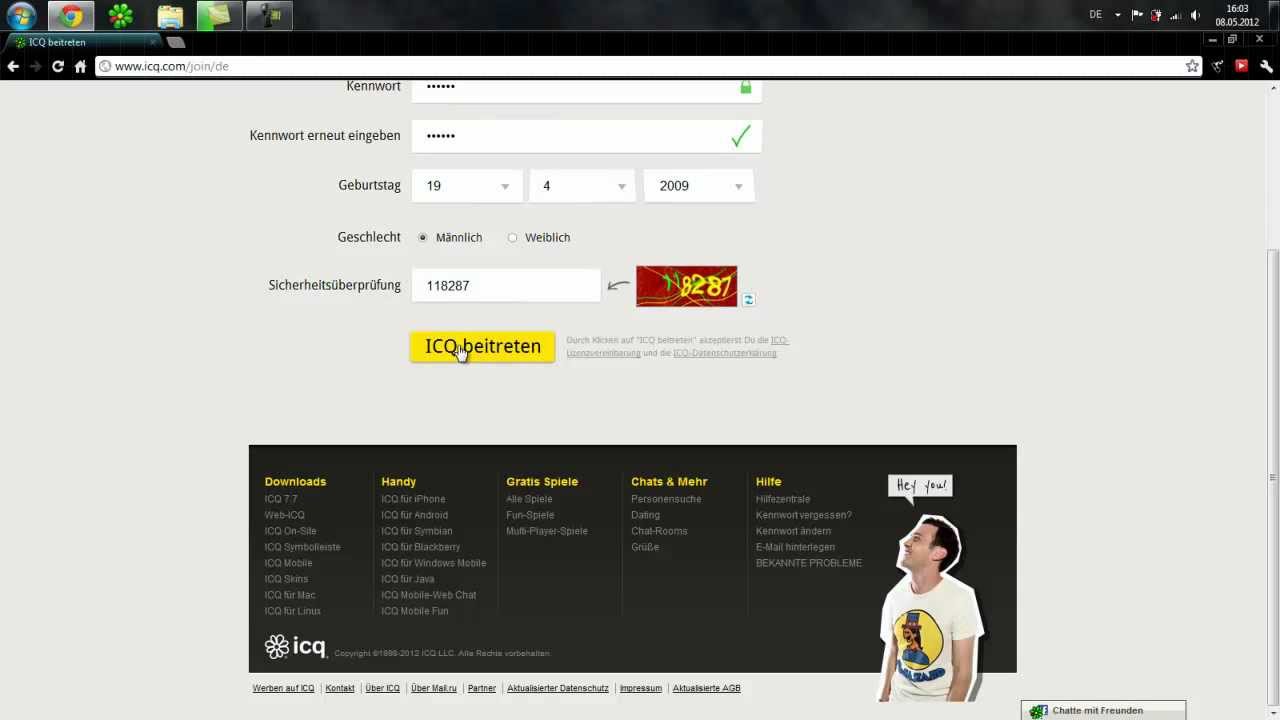Open the Windows Start menu
This screenshot has height=720, width=1280.
tap(22, 15)
